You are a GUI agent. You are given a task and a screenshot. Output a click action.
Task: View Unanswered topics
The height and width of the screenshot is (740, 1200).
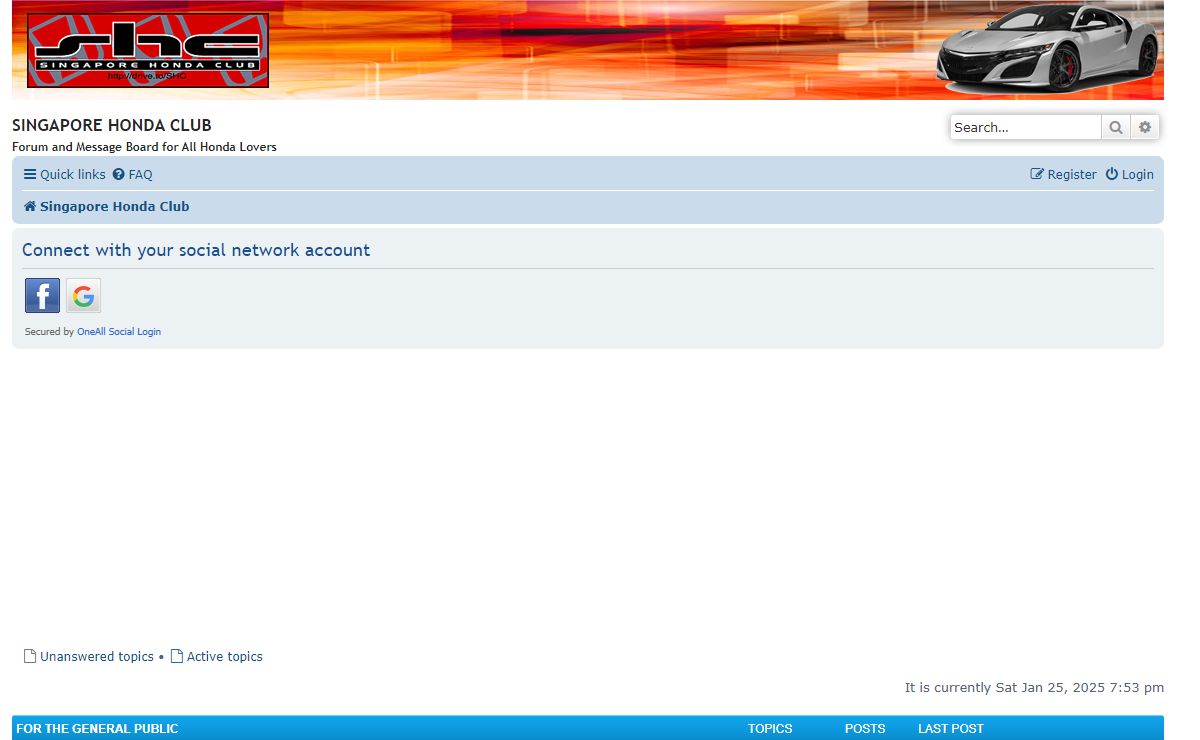click(89, 657)
